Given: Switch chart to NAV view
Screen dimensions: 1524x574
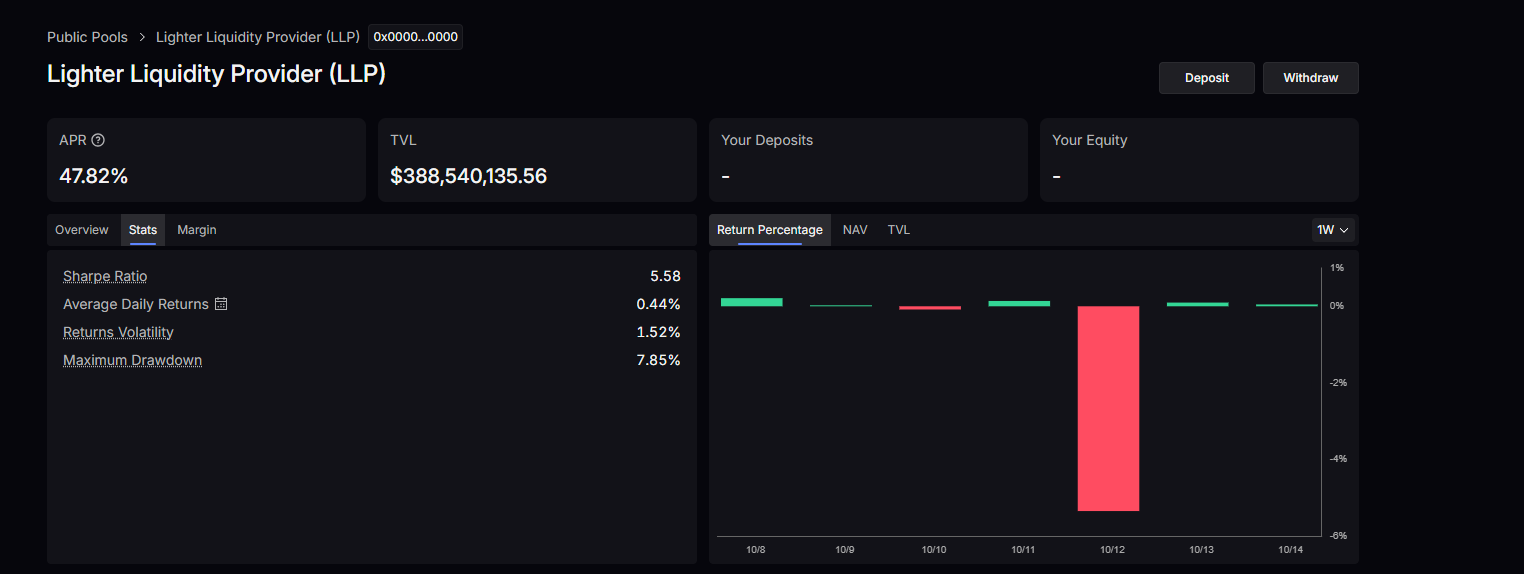Looking at the screenshot, I should (x=855, y=230).
